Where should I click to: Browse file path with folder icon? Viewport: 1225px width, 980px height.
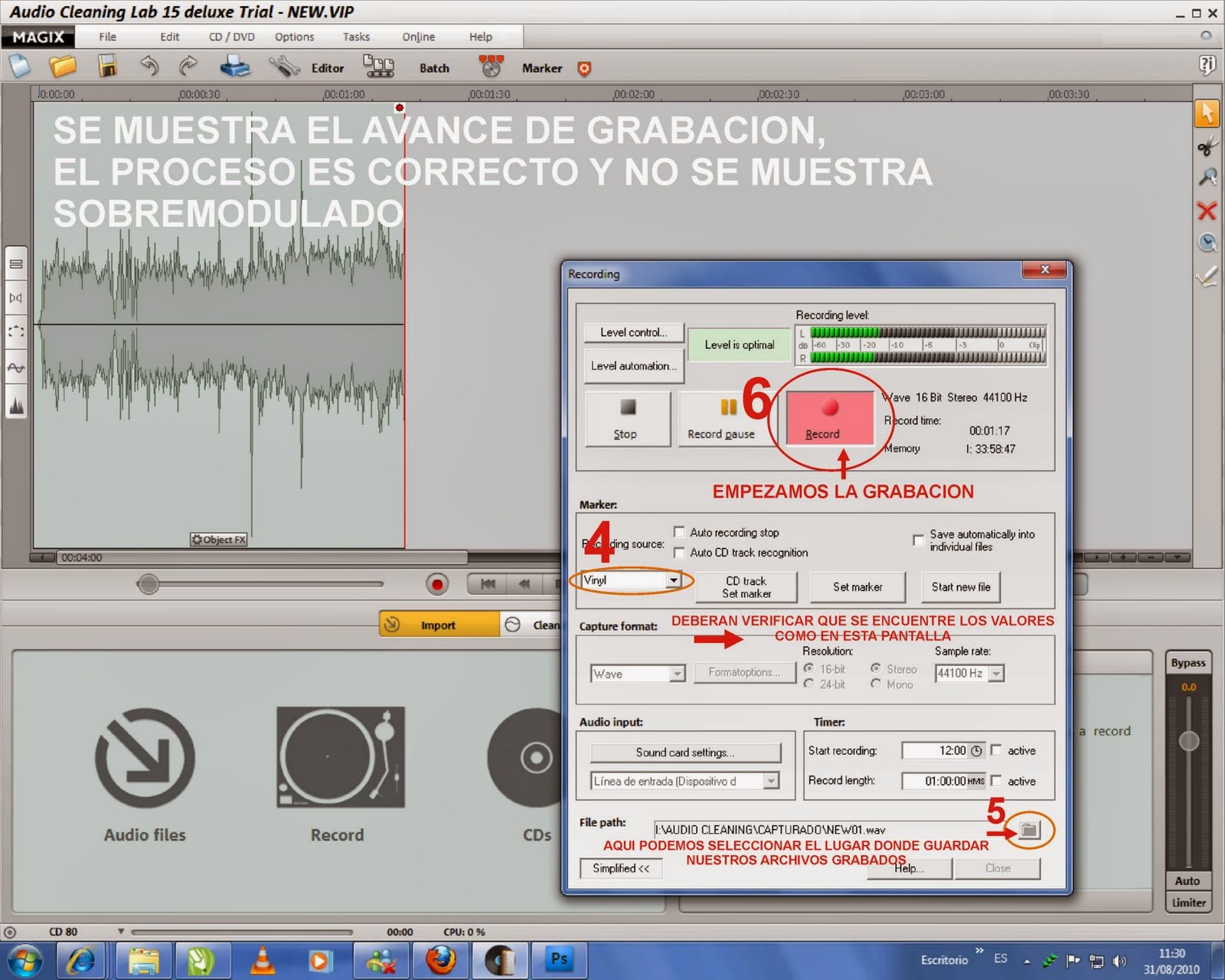point(1029,830)
